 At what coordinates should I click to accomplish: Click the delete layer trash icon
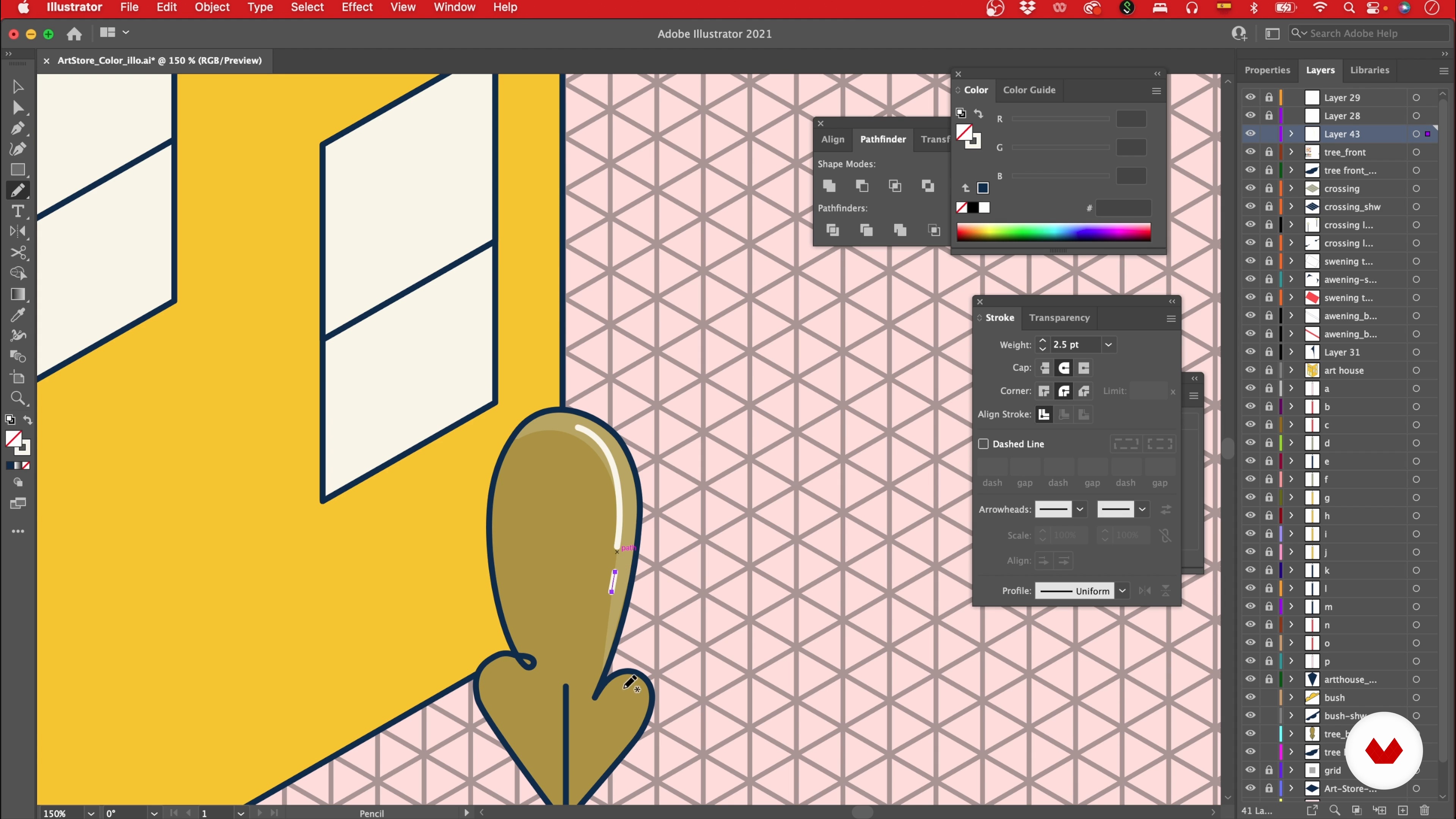click(1425, 810)
